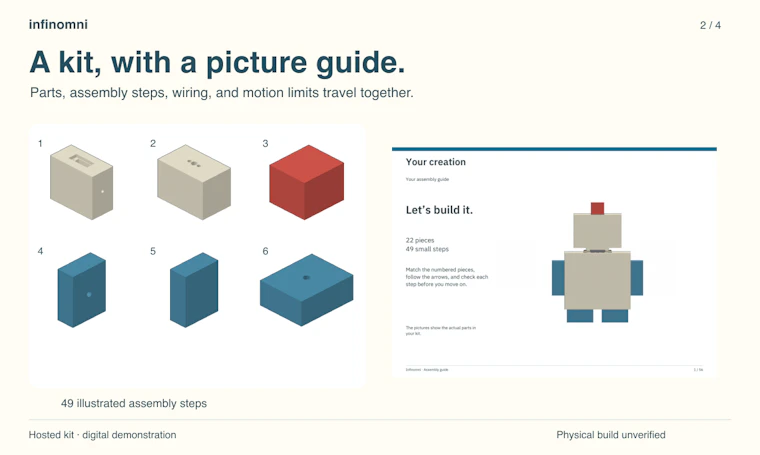The image size is (760, 455).
Task: Click 'Hosted kit · digital demonstration' footer text
Action: tap(102, 435)
